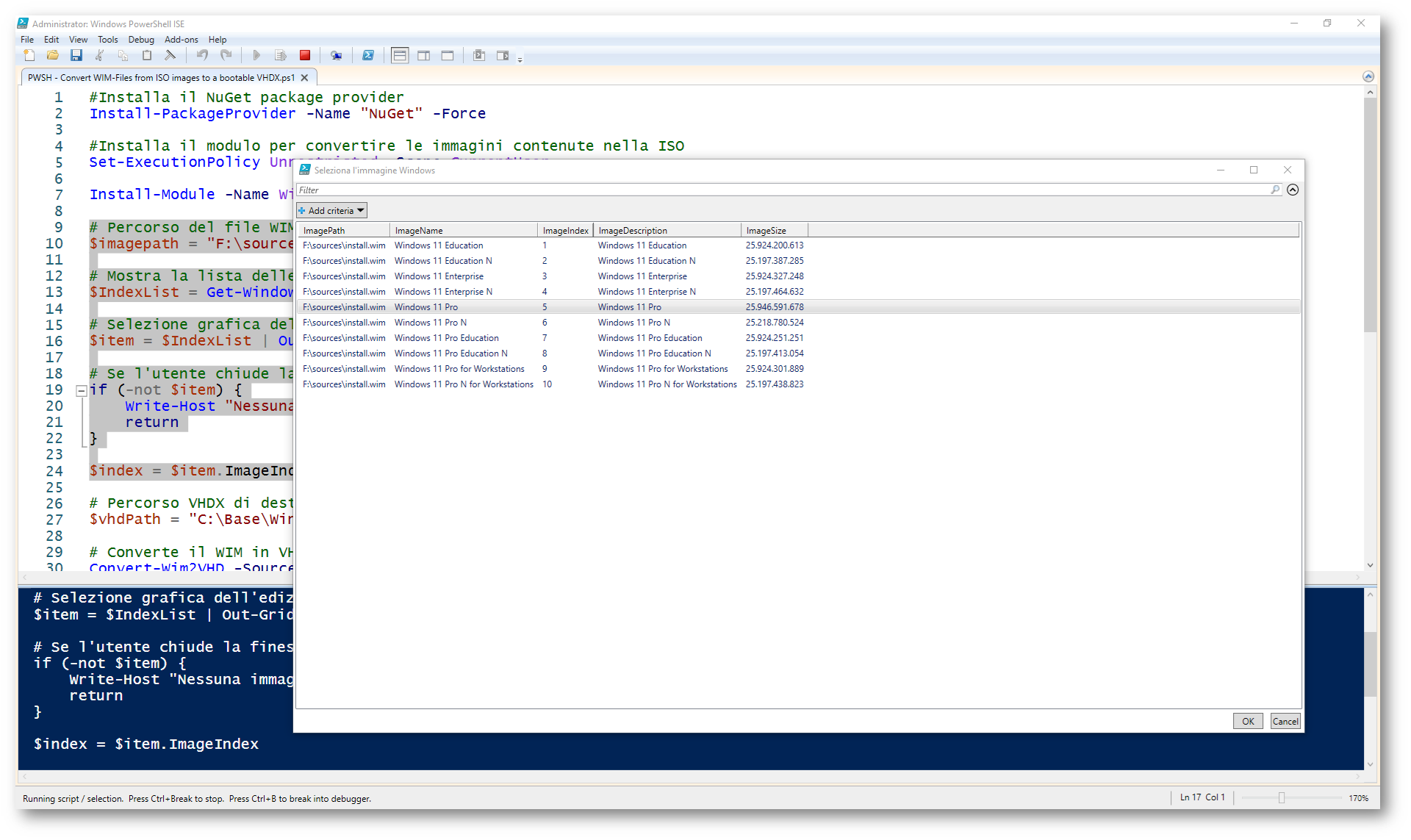Select the Windows 11 Pro row, index 5
The image size is (1411, 840).
click(x=799, y=307)
